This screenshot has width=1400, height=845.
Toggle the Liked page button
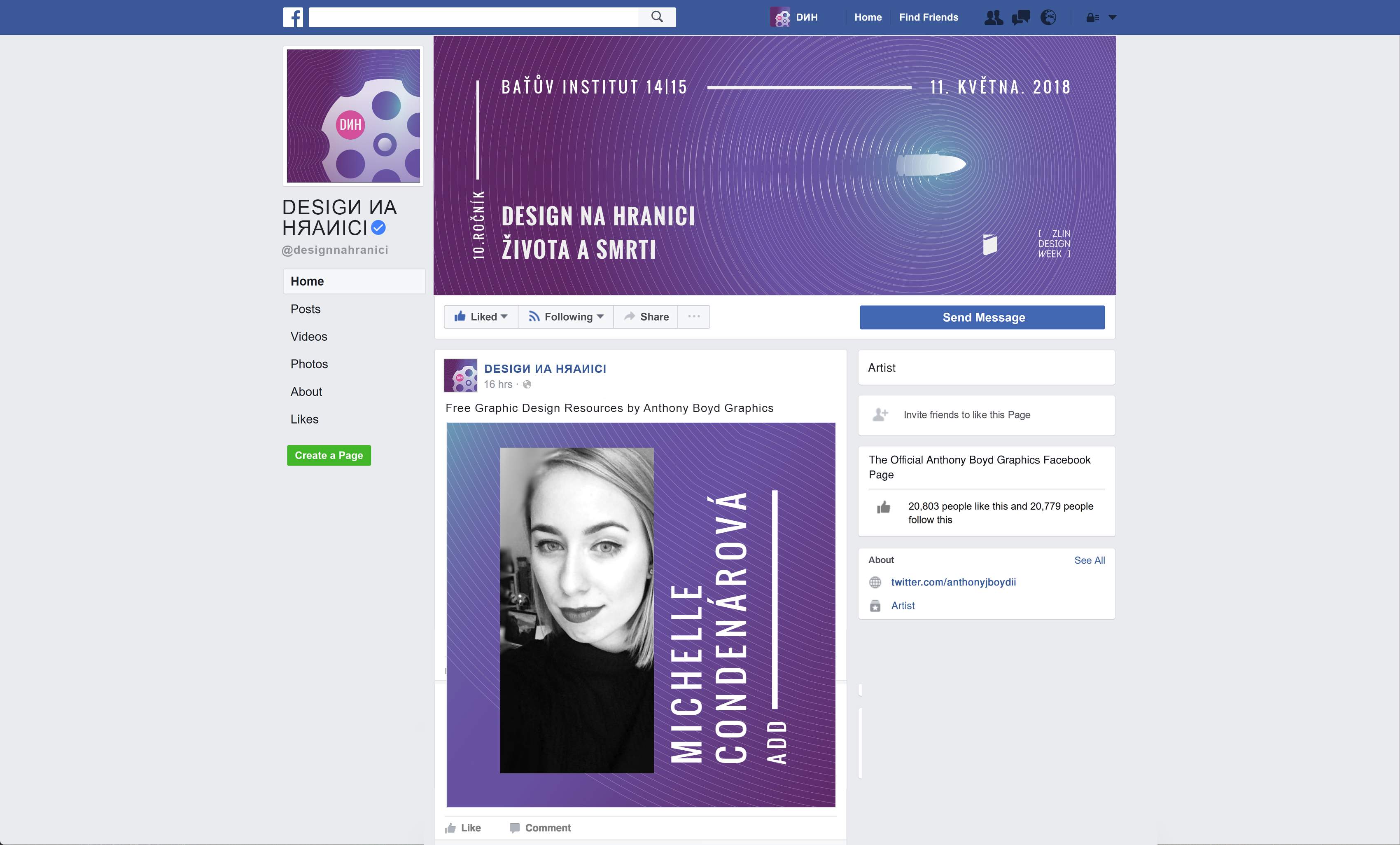pos(481,317)
